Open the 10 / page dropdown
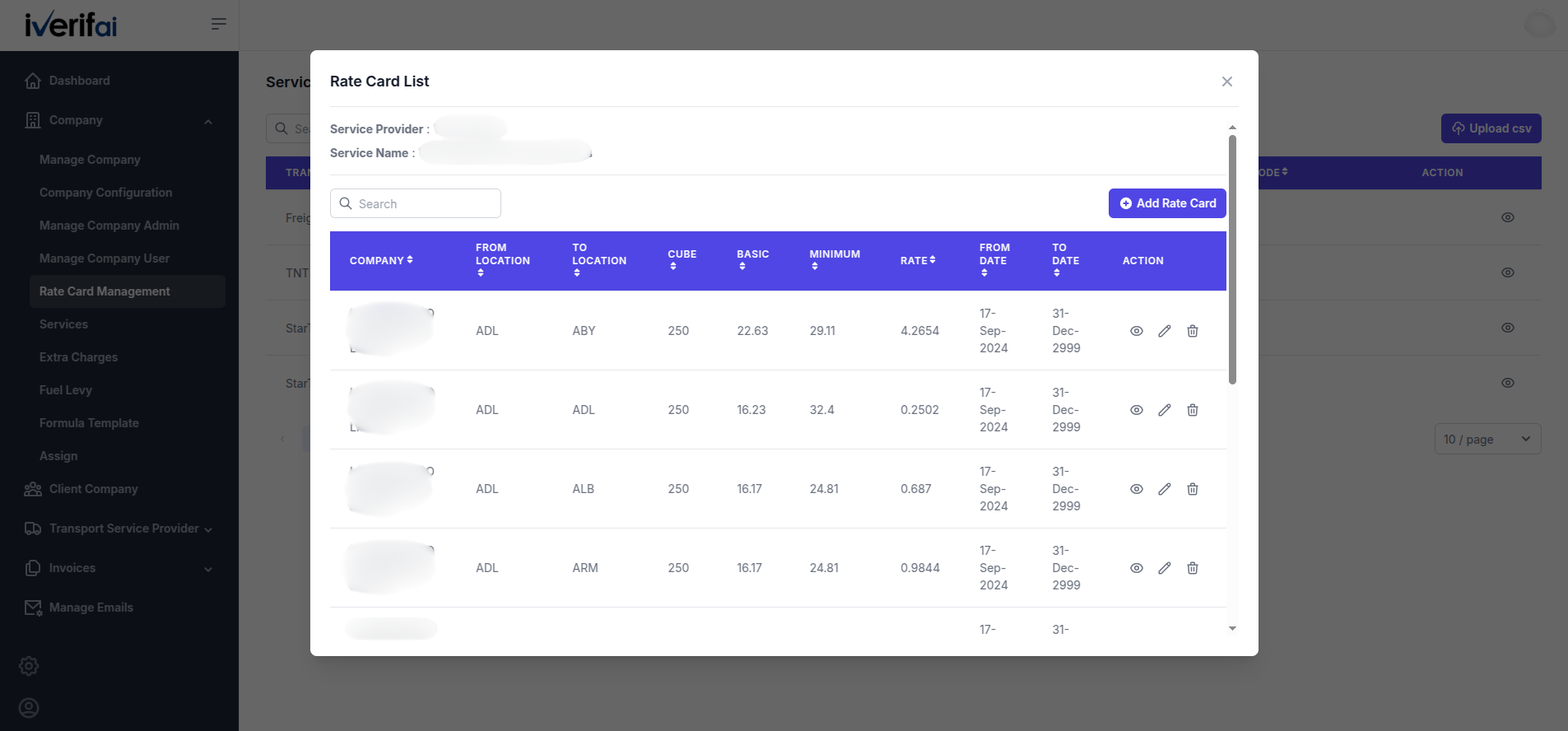 coord(1487,440)
